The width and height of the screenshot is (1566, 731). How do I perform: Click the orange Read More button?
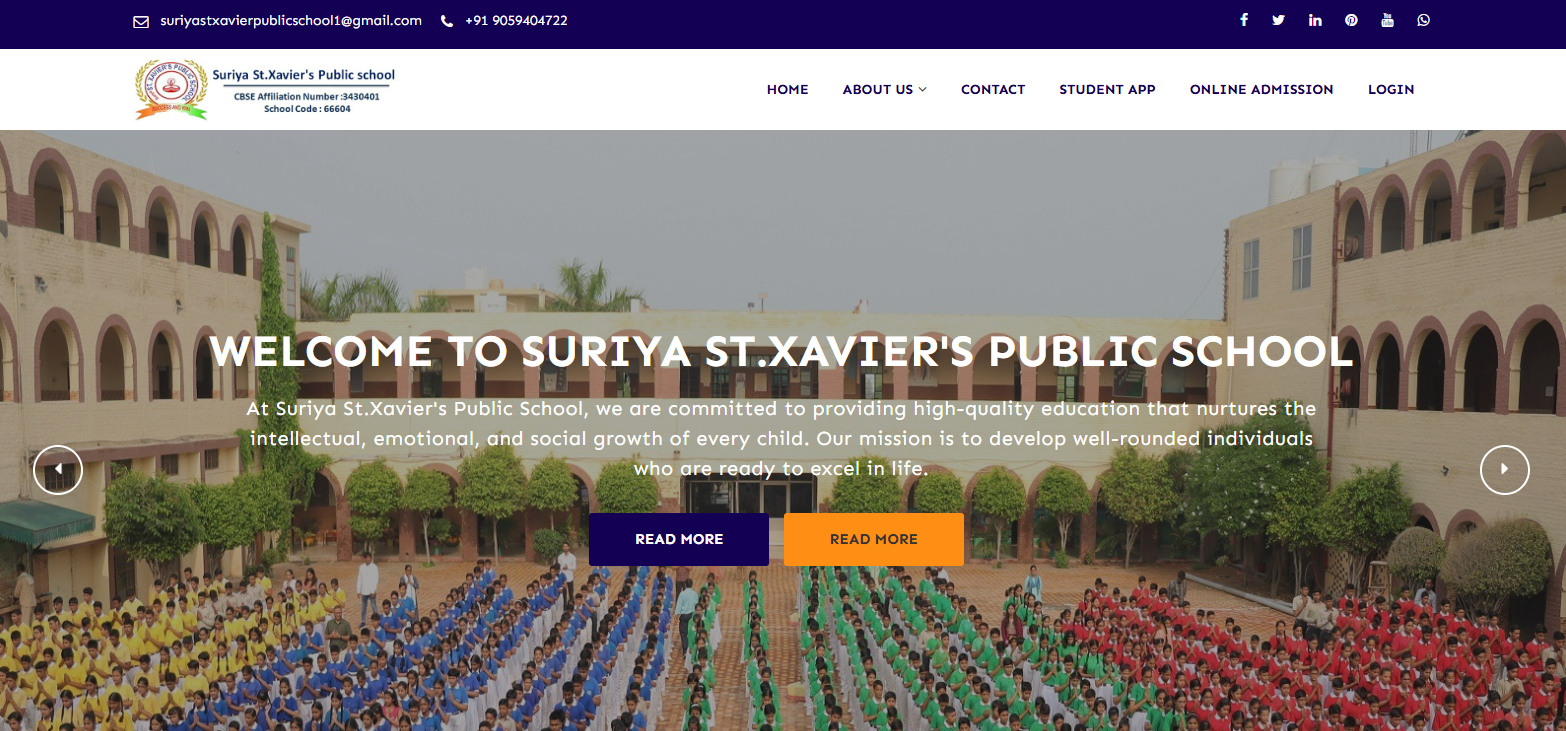(x=874, y=539)
